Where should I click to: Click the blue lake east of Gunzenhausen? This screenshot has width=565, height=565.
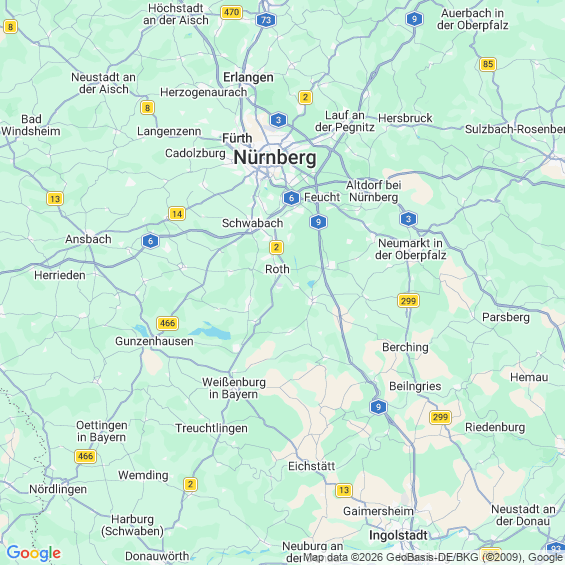[x=210, y=332]
